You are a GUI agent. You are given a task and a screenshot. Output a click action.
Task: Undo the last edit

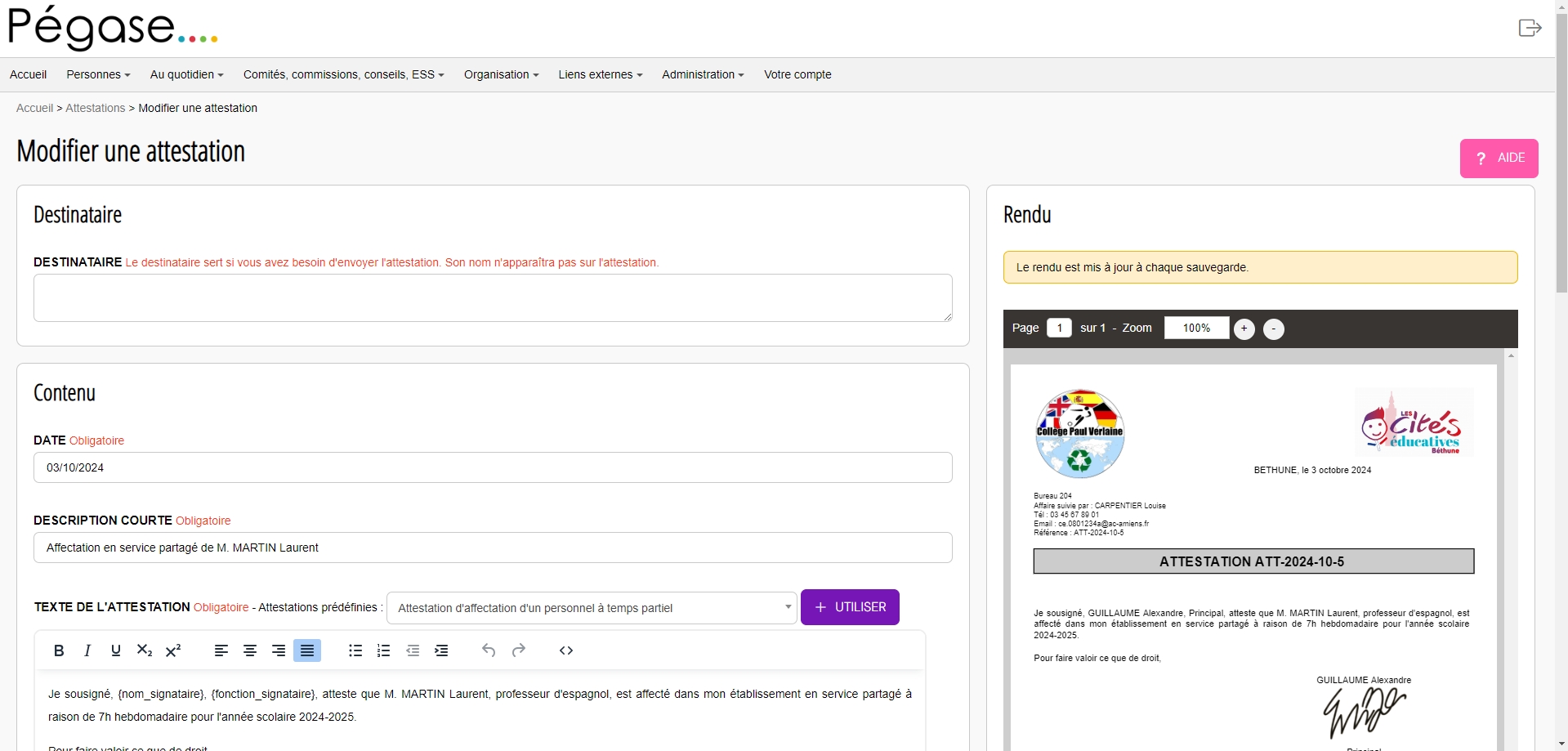tap(489, 650)
